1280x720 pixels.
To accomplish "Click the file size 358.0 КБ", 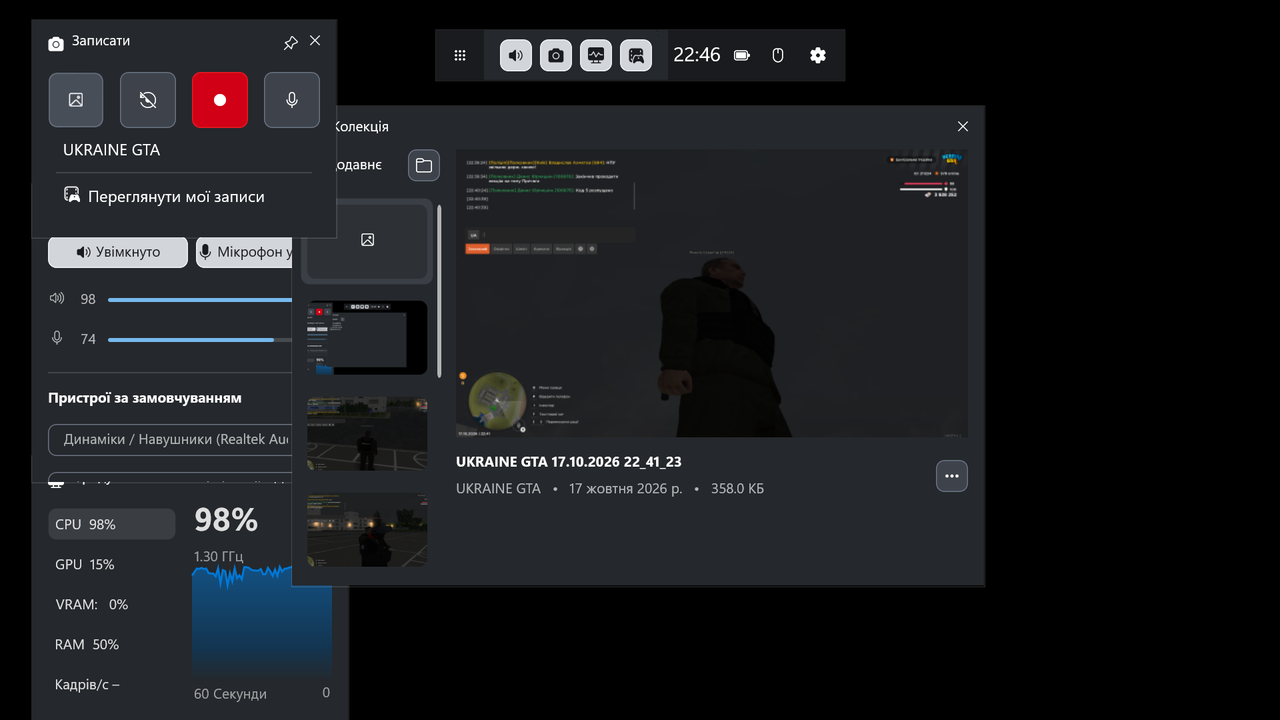I will tap(737, 489).
